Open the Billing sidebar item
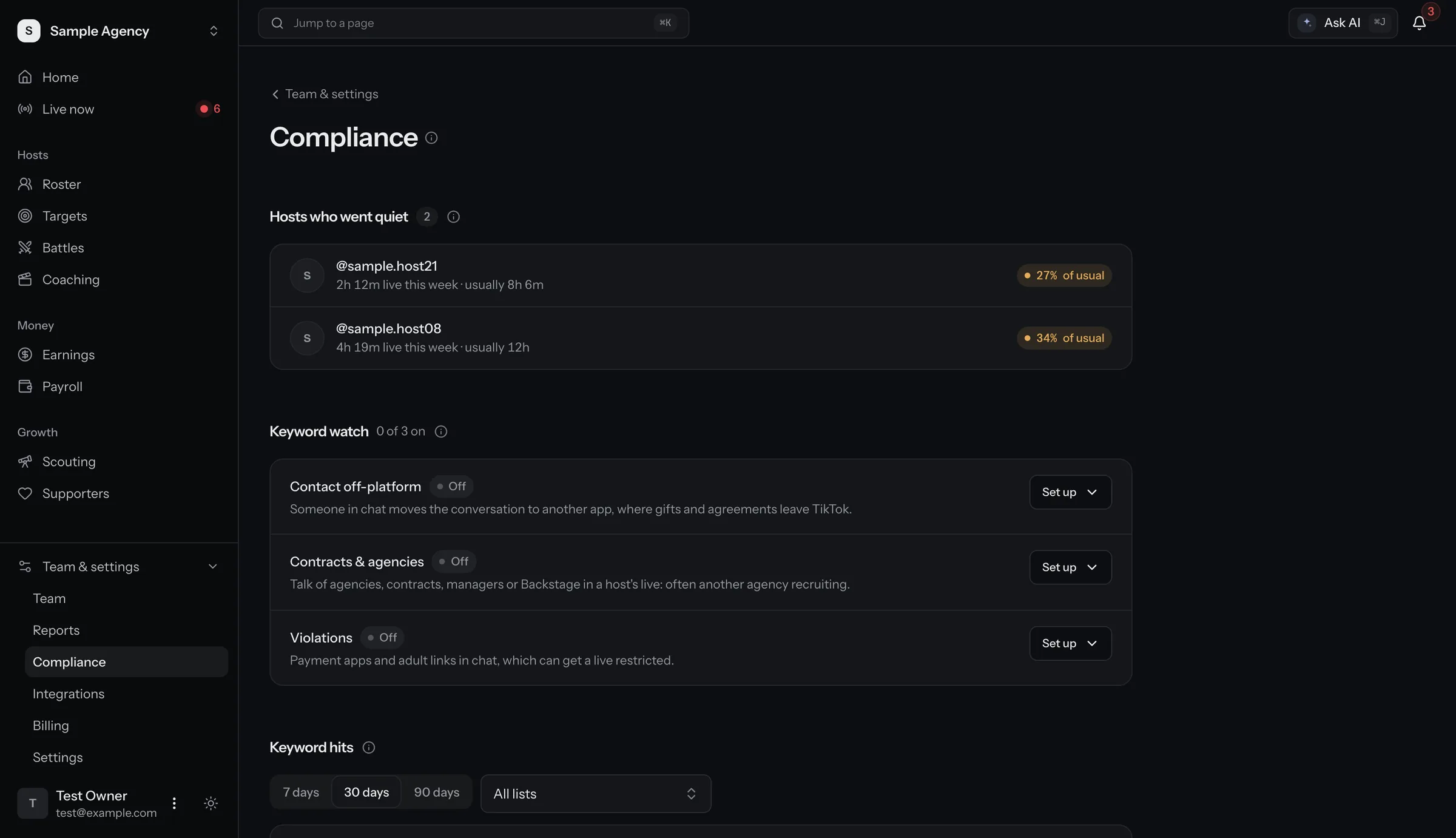The width and height of the screenshot is (1456, 838). tap(126, 726)
